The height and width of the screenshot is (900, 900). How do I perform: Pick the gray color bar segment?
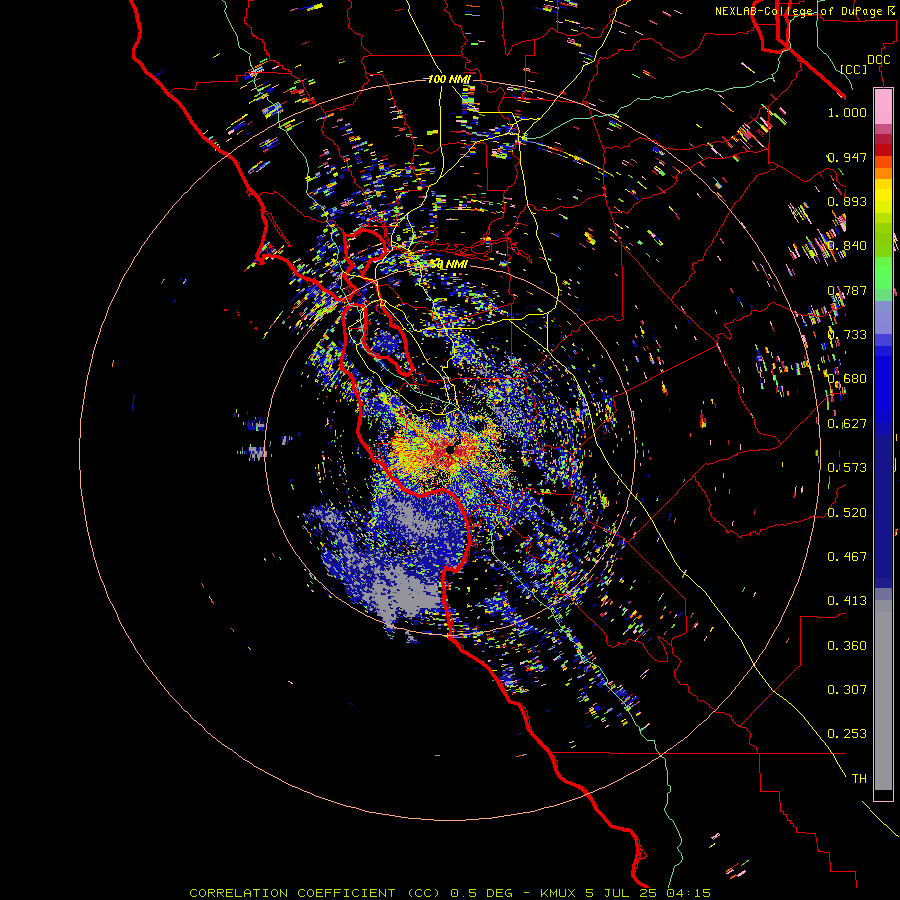click(x=883, y=695)
